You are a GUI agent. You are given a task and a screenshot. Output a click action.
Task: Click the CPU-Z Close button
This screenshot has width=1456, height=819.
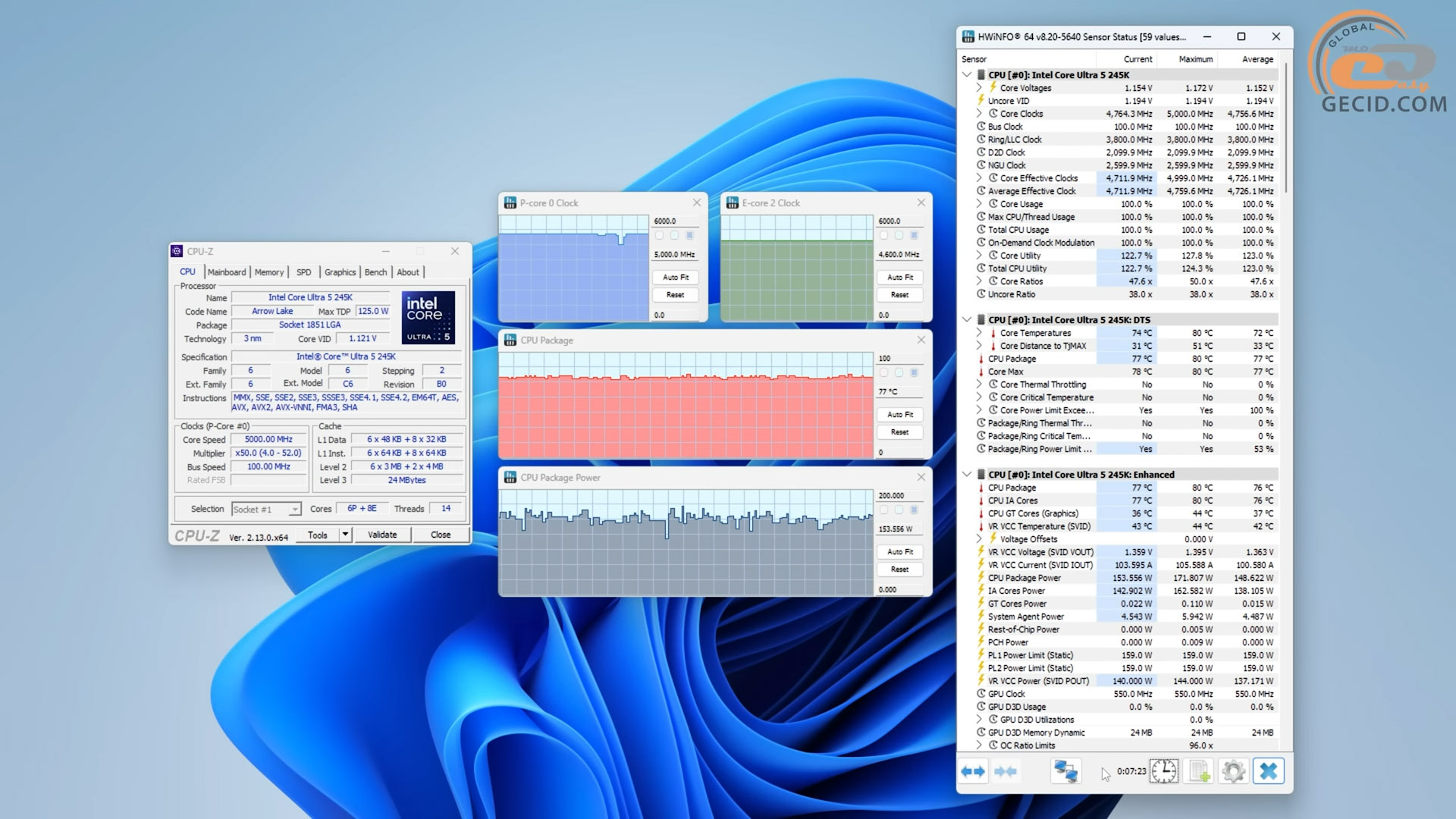click(441, 535)
